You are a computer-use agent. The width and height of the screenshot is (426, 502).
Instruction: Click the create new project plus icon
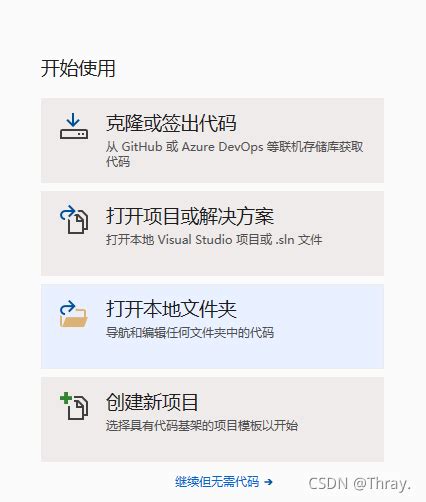(x=74, y=405)
